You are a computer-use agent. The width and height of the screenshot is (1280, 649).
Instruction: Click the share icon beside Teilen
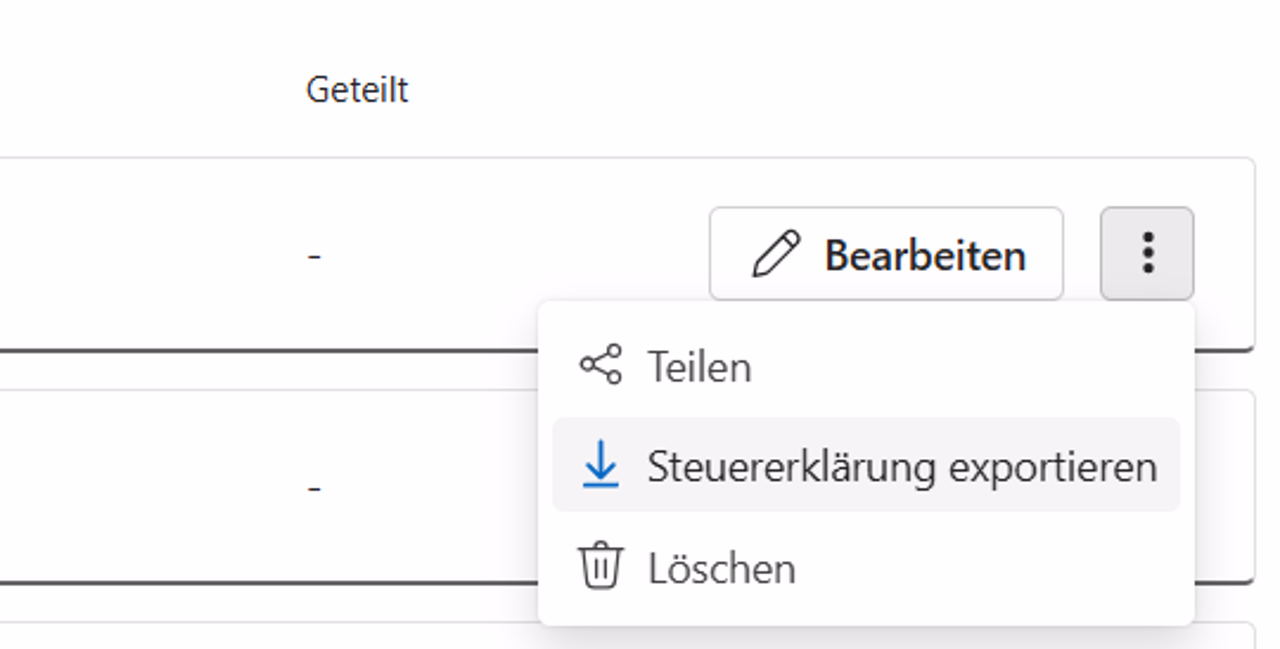click(600, 365)
